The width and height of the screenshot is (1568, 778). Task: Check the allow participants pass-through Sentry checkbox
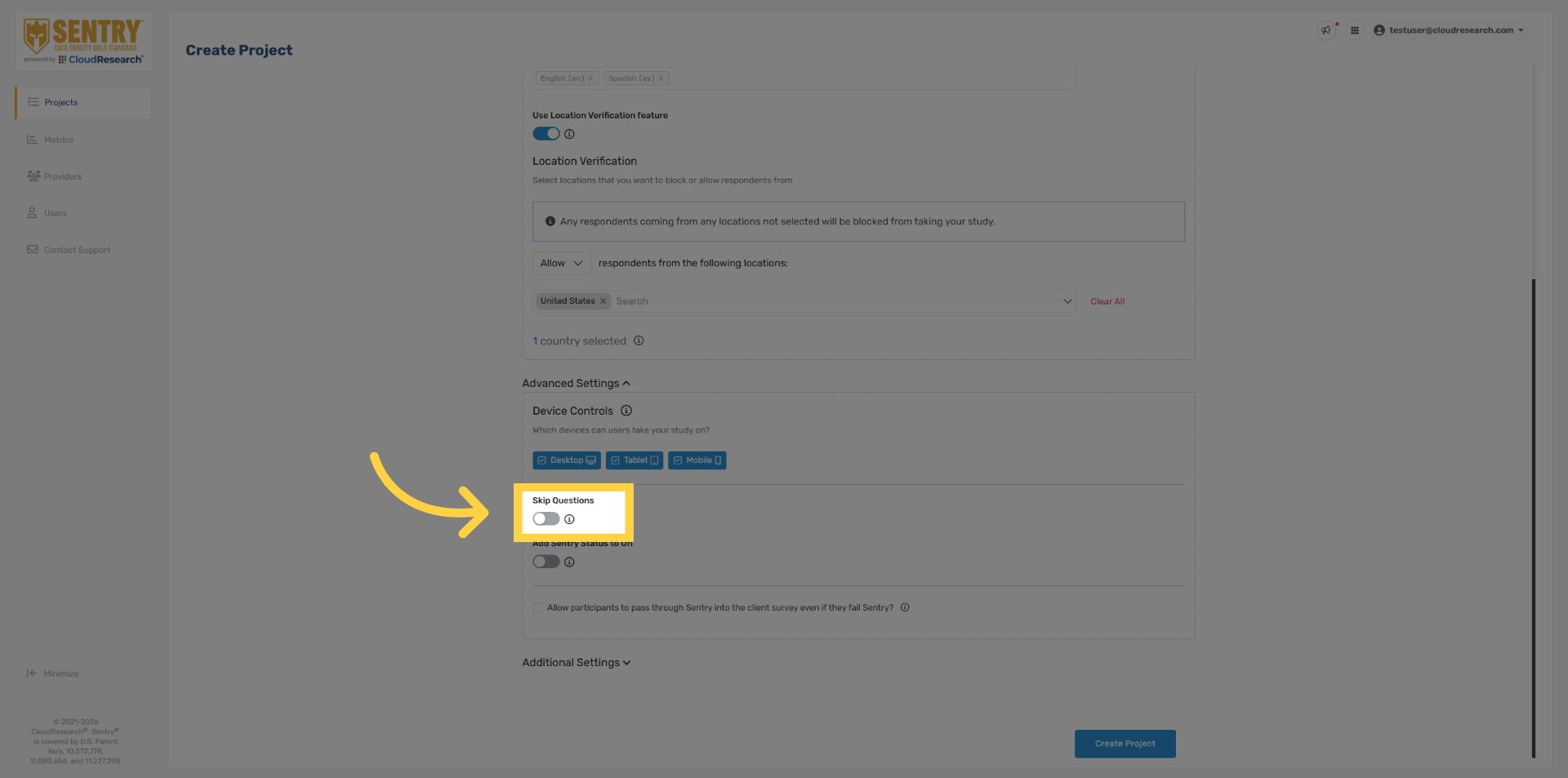point(537,607)
